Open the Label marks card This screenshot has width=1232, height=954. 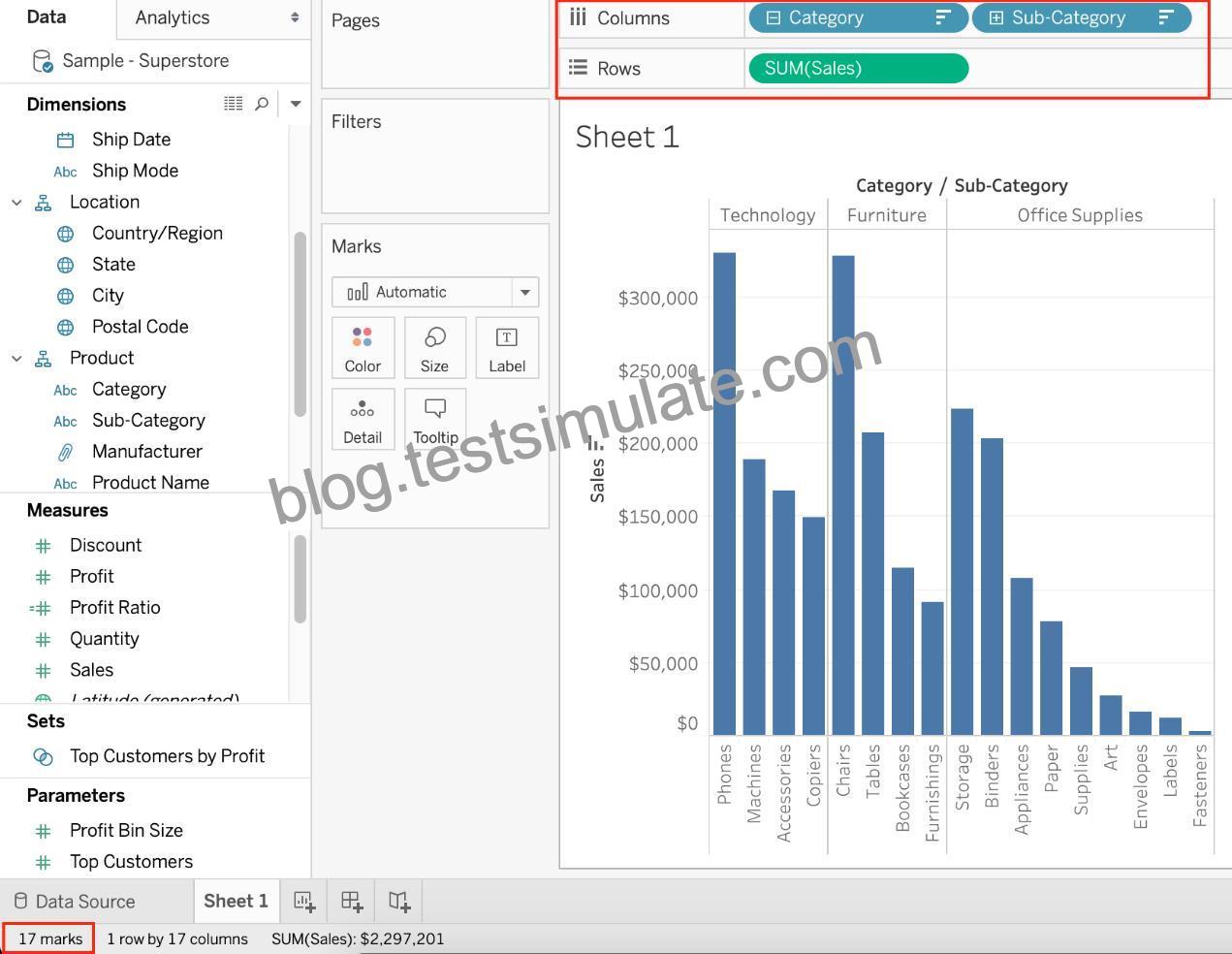tap(507, 347)
